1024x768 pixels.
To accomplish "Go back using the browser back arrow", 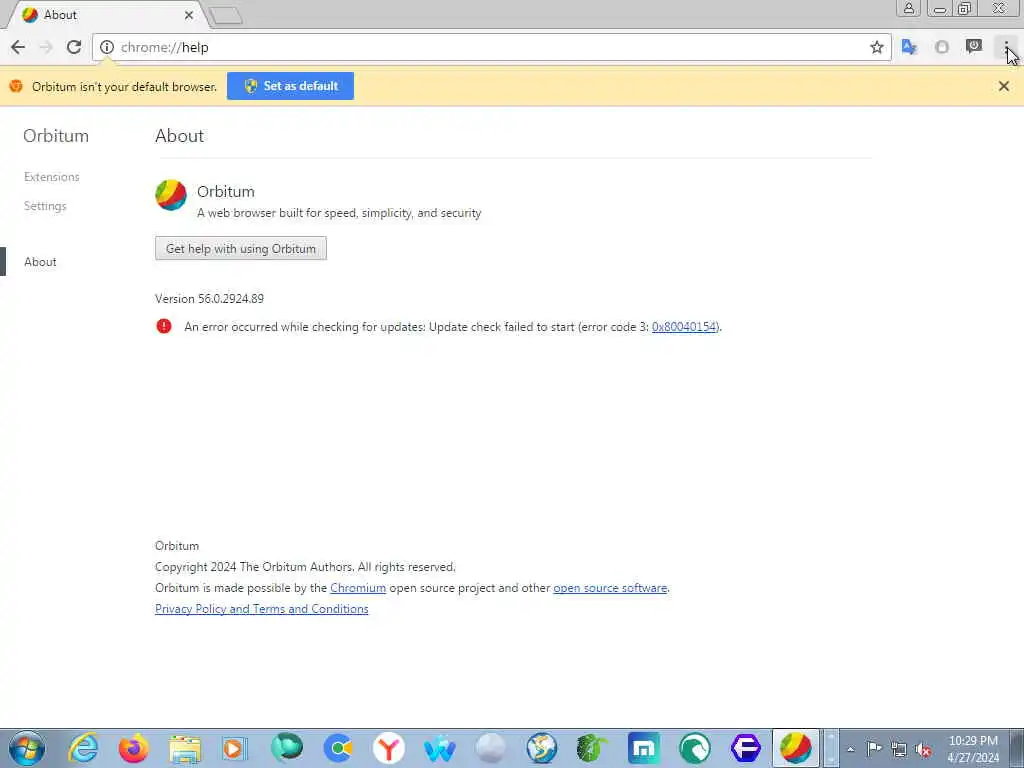I will (18, 47).
